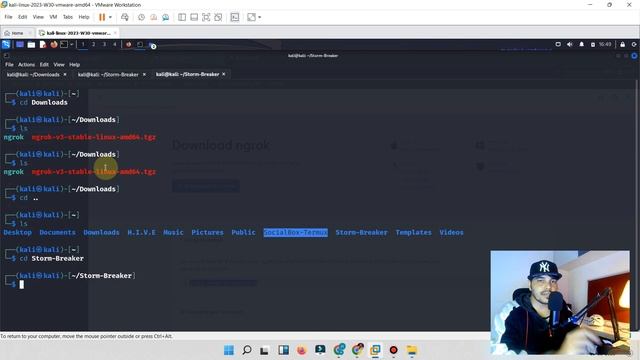The height and width of the screenshot is (360, 640).
Task: Click the Templates directory in ls output
Action: [413, 232]
